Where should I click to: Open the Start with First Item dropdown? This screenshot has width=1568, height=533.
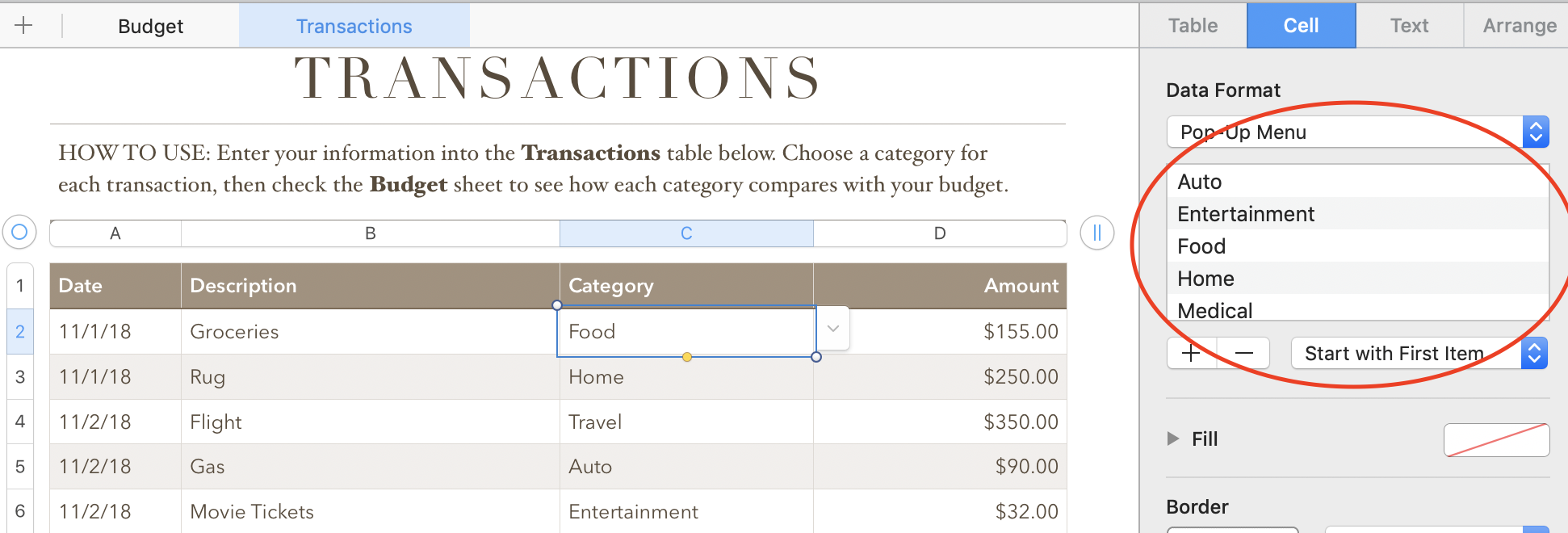coord(1533,353)
